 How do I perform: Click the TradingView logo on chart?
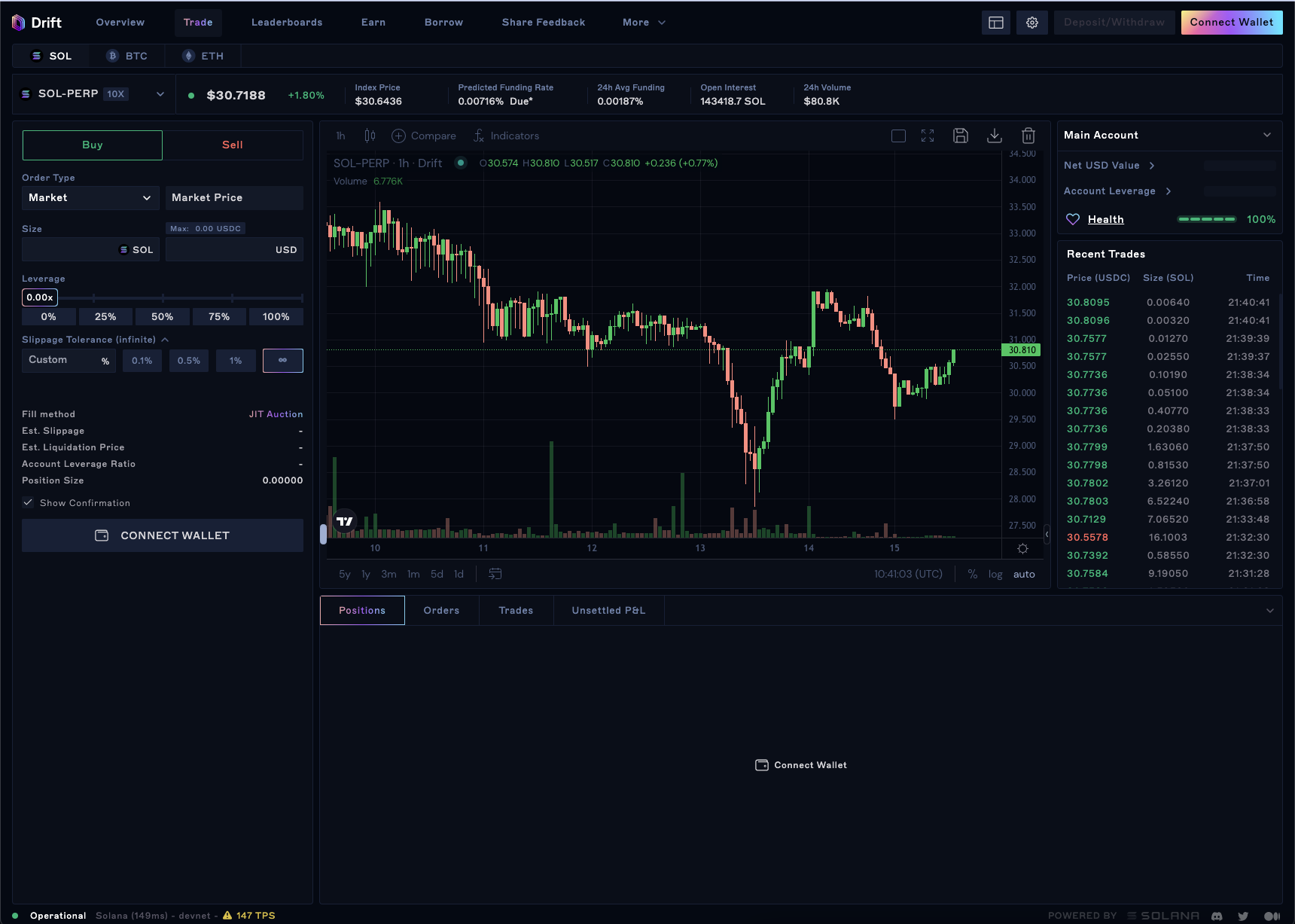click(345, 521)
